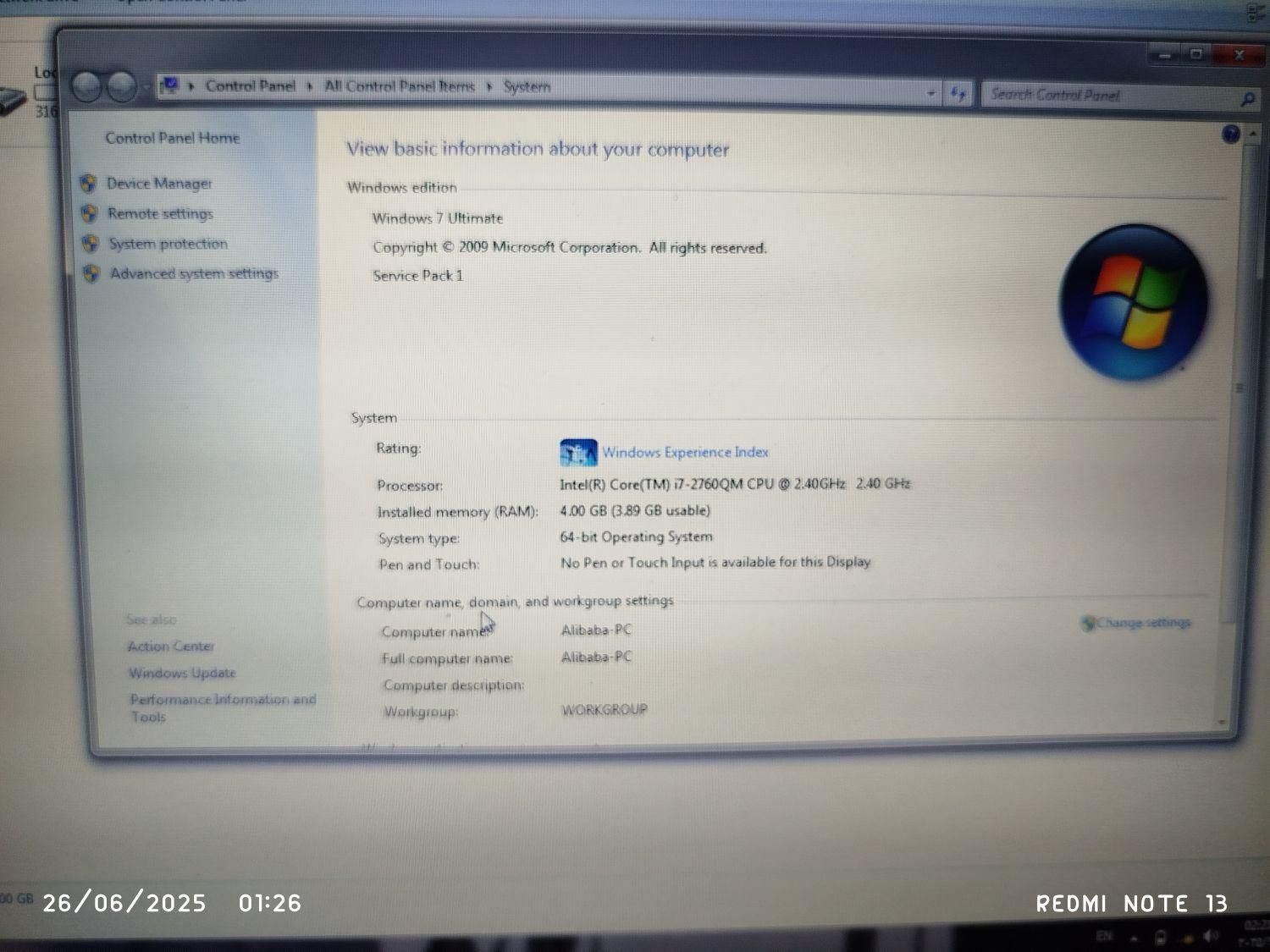1270x952 pixels.
Task: Click 'Windows 7 Ultimate' text
Action: (x=438, y=217)
